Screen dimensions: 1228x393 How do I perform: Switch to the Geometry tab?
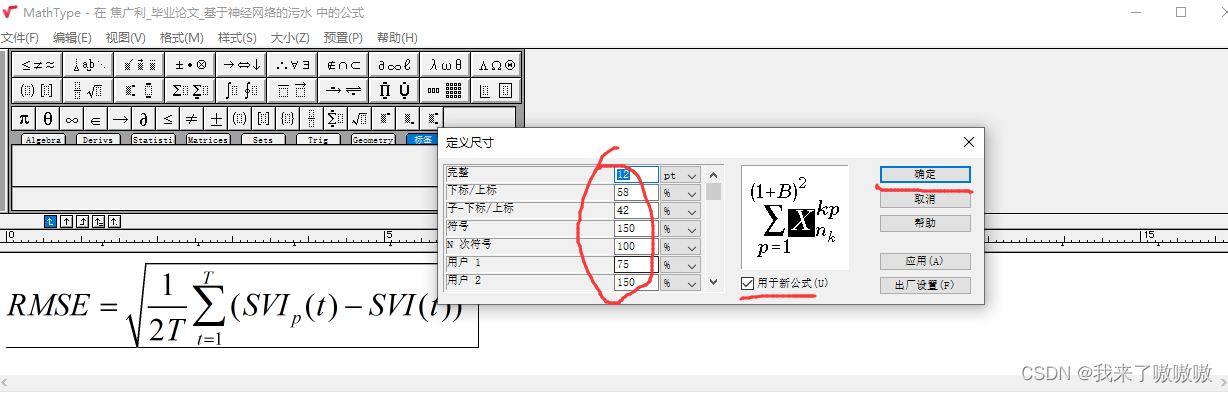click(x=373, y=140)
